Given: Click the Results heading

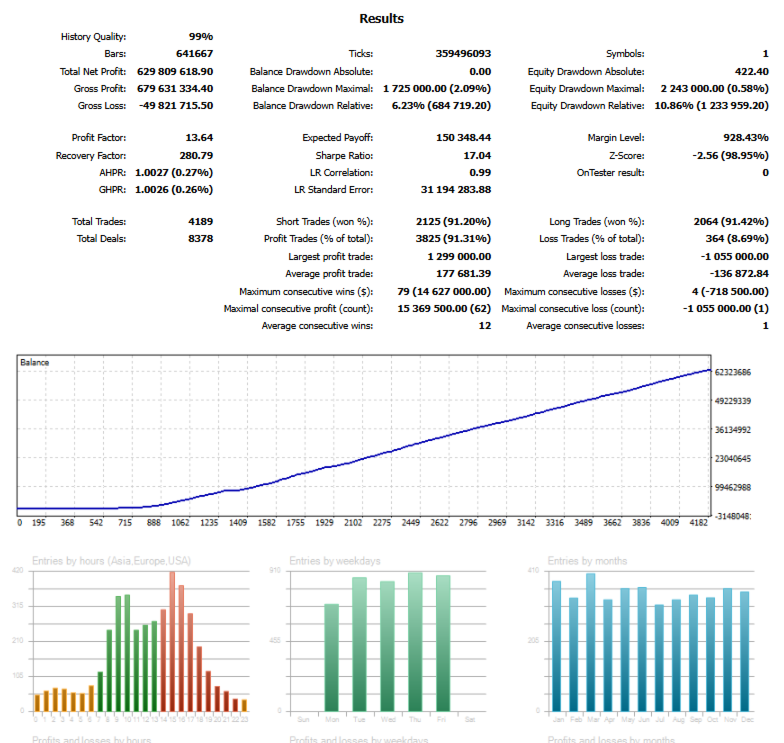Looking at the screenshot, I should 382,18.
